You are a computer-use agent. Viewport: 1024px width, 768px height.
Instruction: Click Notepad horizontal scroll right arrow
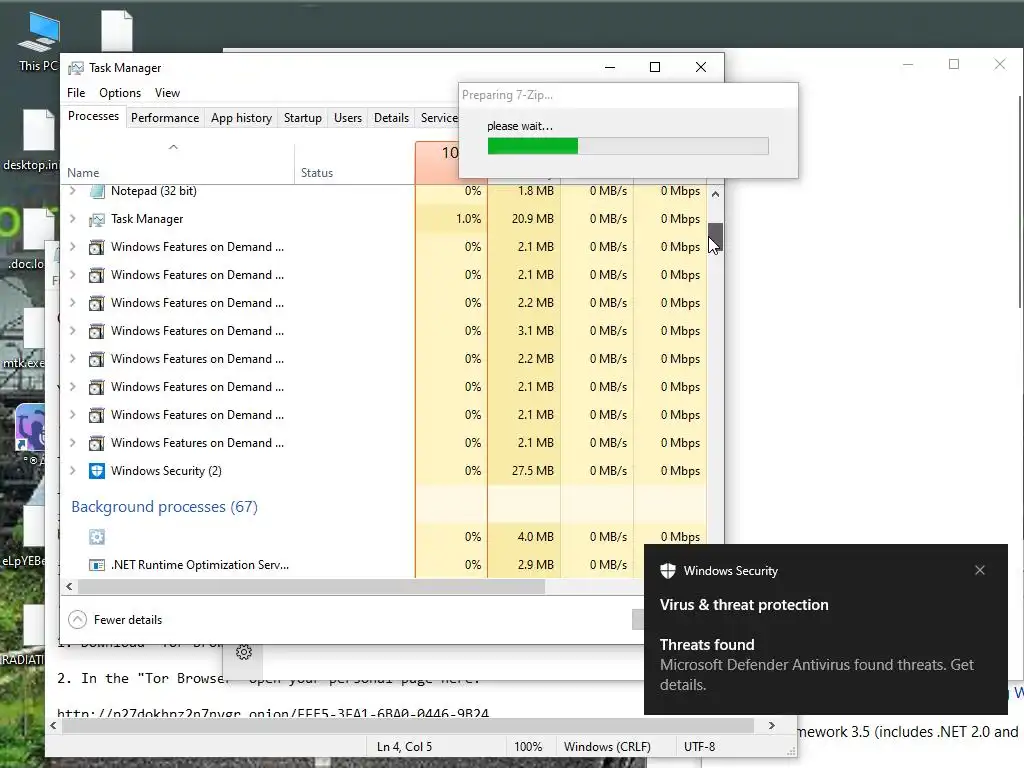[x=771, y=726]
